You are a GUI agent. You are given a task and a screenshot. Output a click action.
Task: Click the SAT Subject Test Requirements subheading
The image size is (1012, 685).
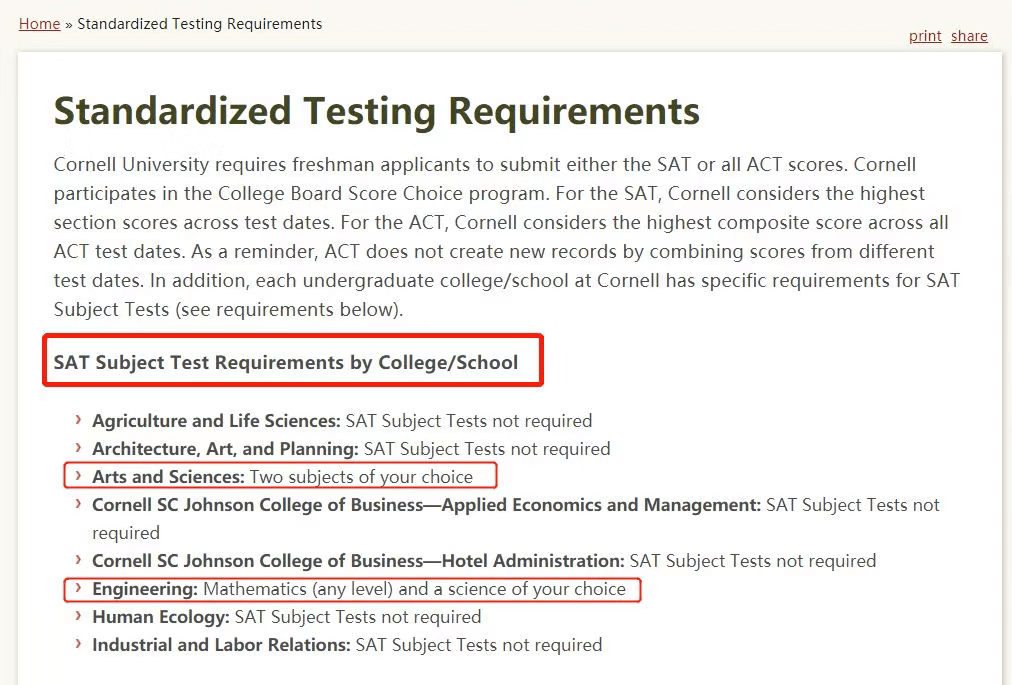point(286,362)
